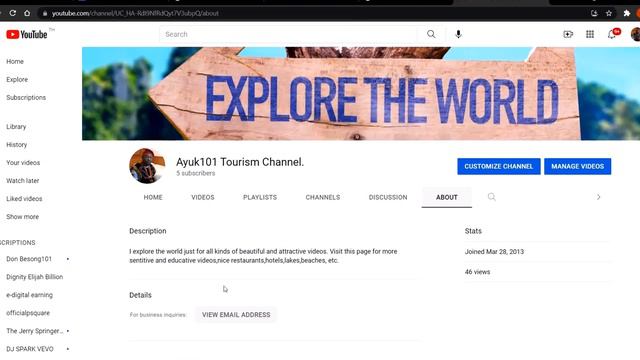Click the '46 views' stat
This screenshot has height=360, width=640.
tap(478, 272)
